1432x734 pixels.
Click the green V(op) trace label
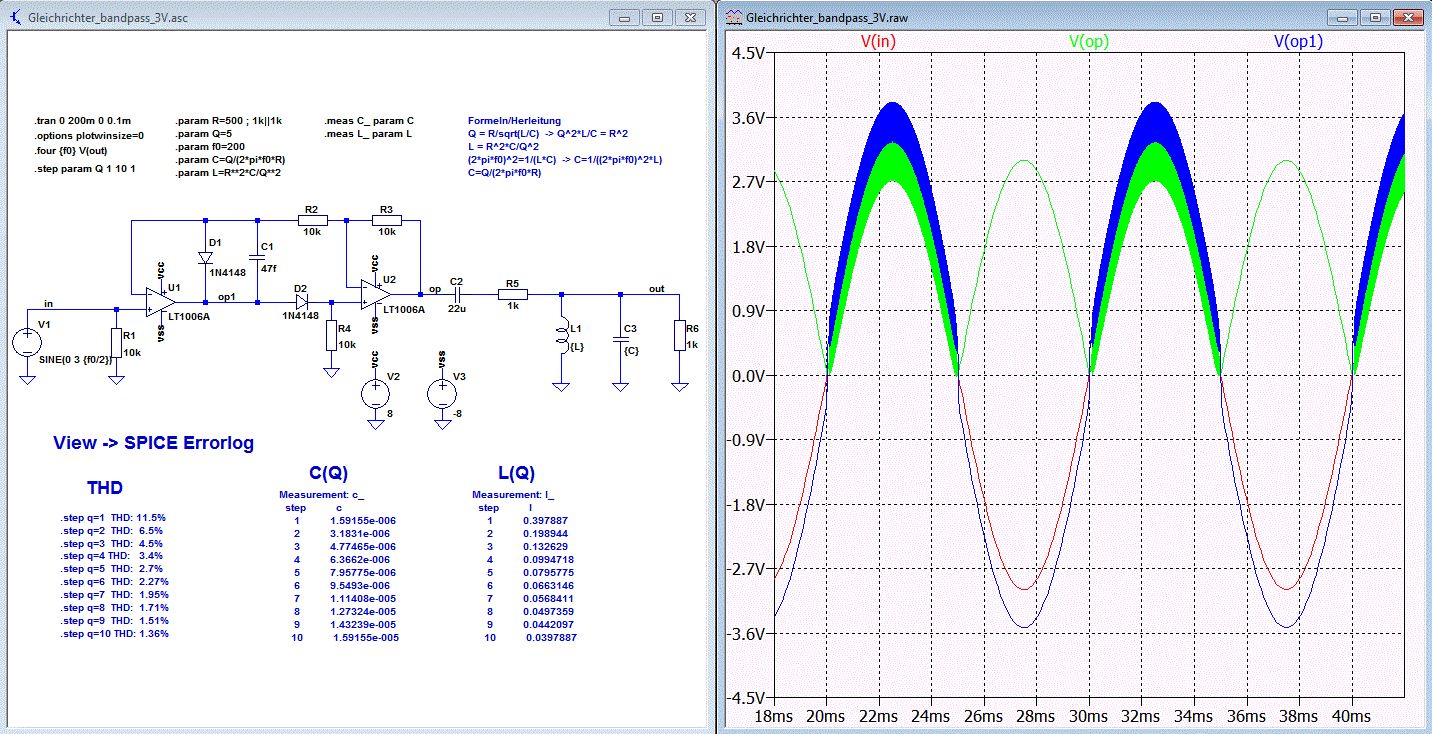pos(1089,42)
